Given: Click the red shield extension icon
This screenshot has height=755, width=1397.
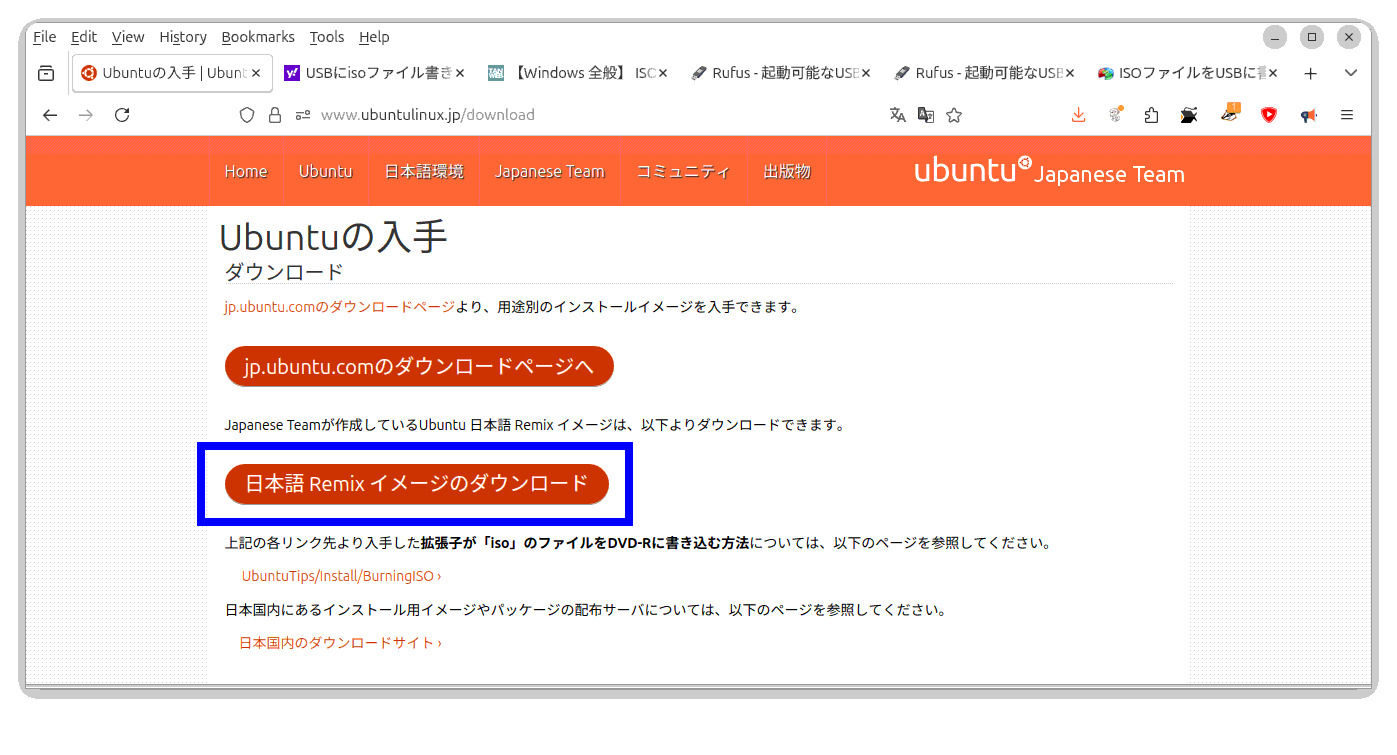Looking at the screenshot, I should pos(1269,115).
